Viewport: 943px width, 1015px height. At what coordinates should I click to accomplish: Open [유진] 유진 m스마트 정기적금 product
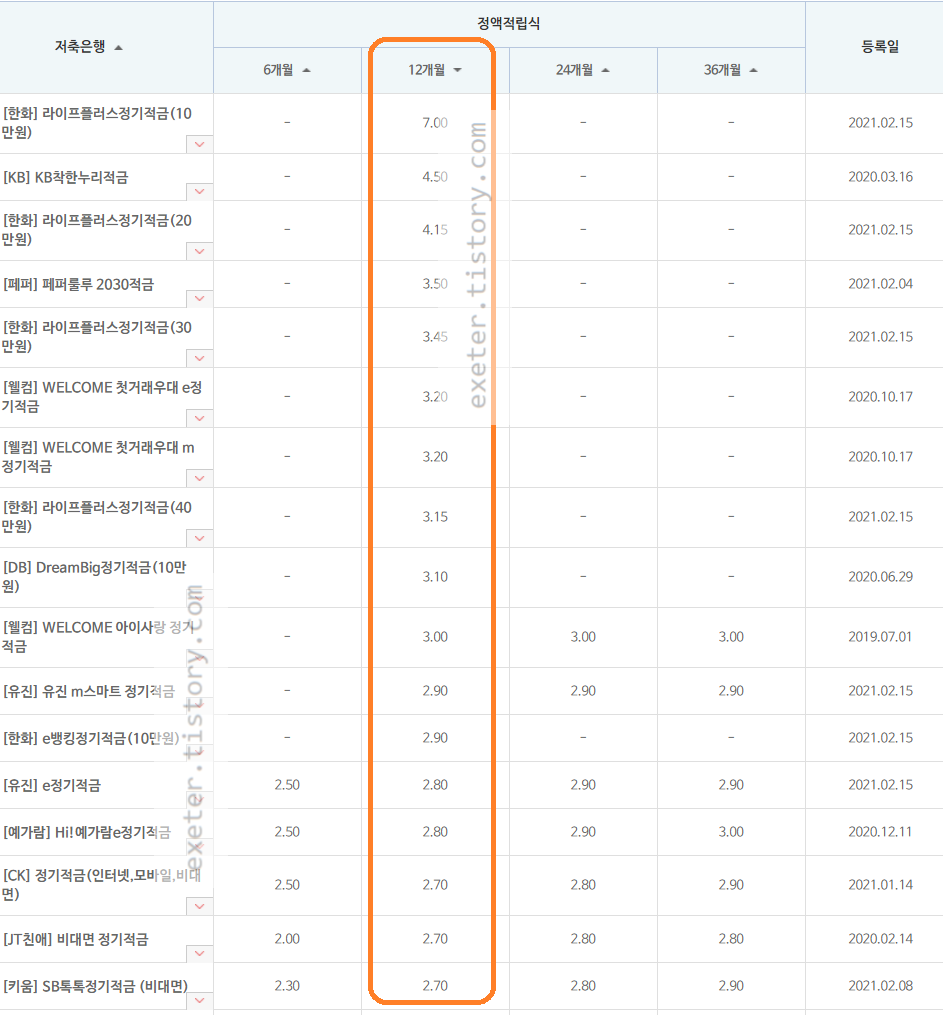tap(89, 691)
